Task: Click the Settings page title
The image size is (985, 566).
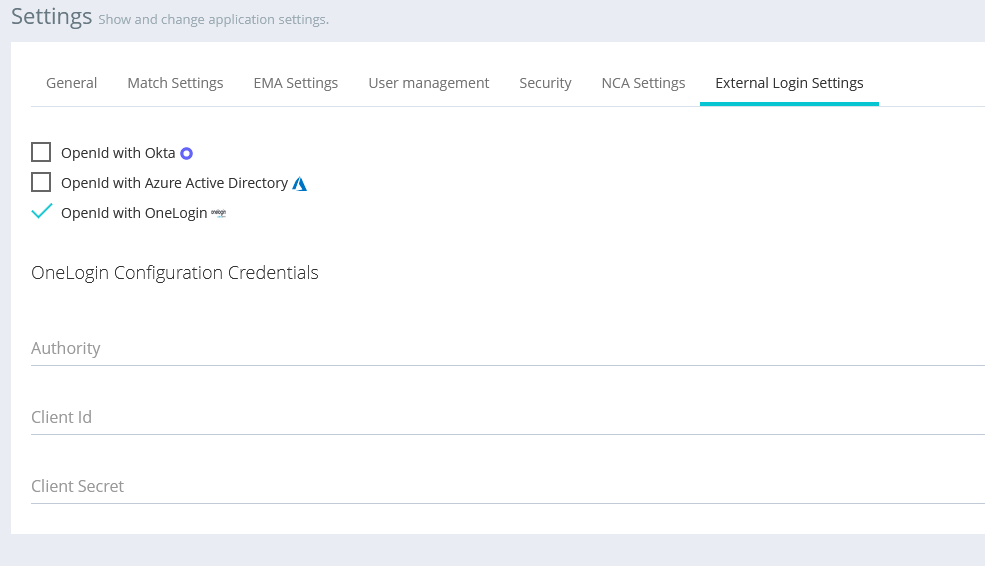Action: point(51,17)
